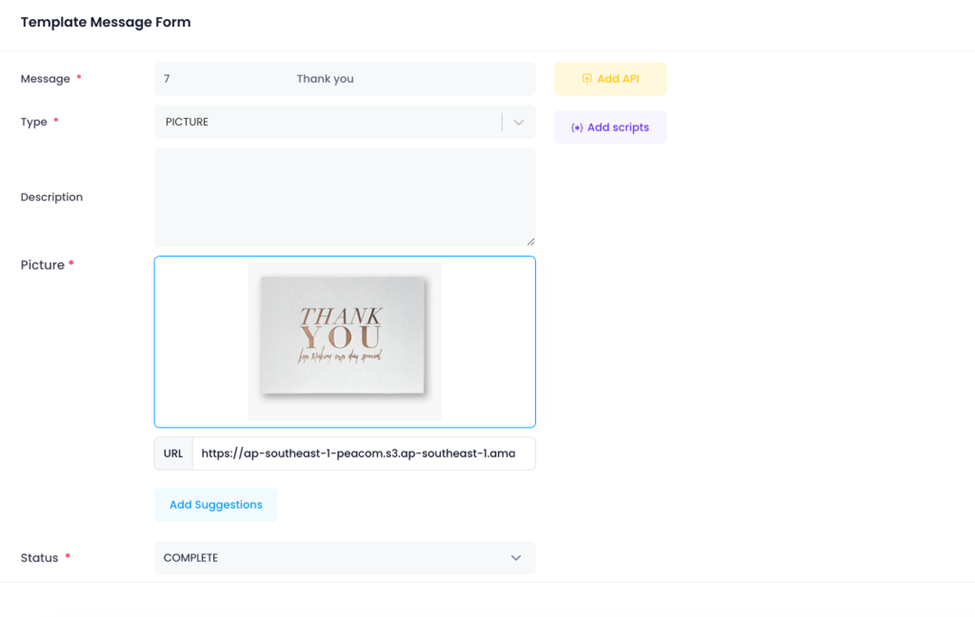Click the Status field label
Screen dimensions: 975x617
[39, 558]
